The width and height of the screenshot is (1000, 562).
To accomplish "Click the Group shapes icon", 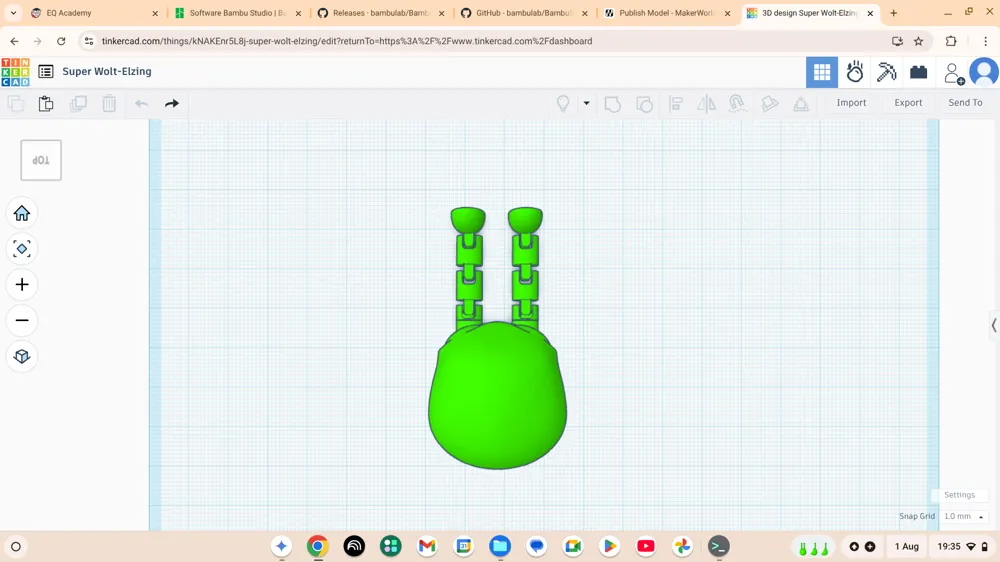I will click(612, 103).
